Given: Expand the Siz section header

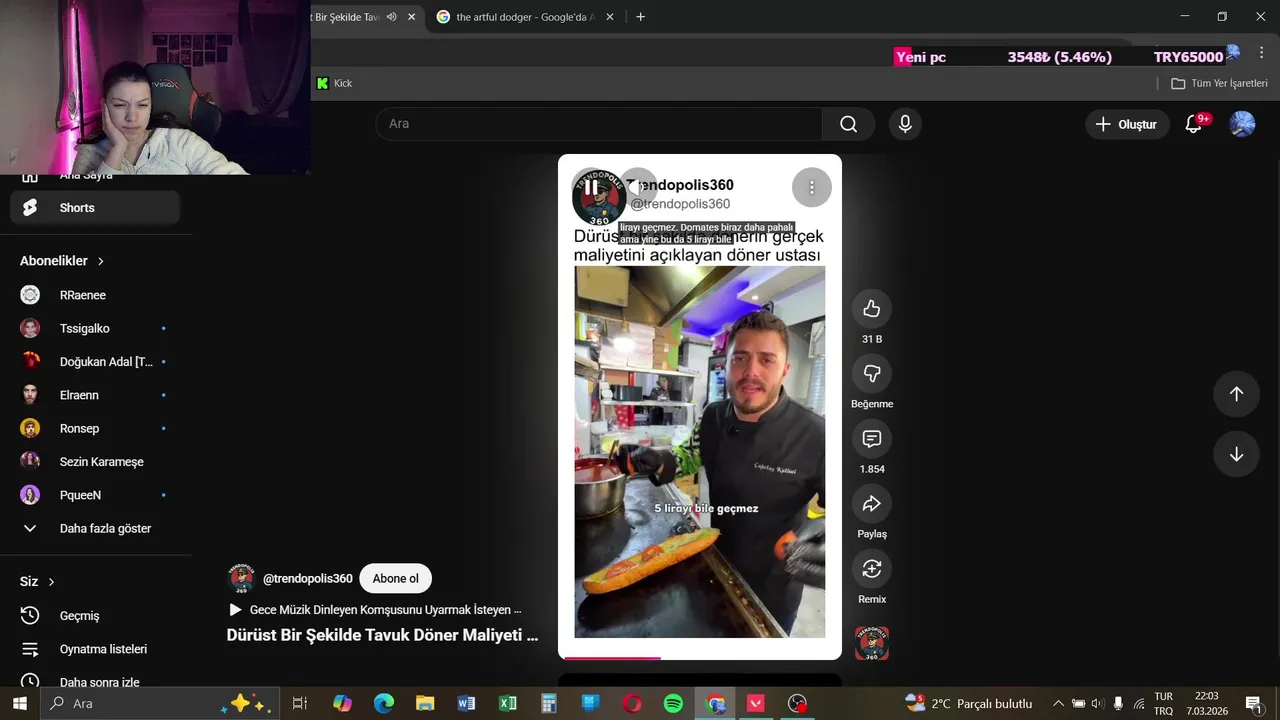Looking at the screenshot, I should [37, 582].
